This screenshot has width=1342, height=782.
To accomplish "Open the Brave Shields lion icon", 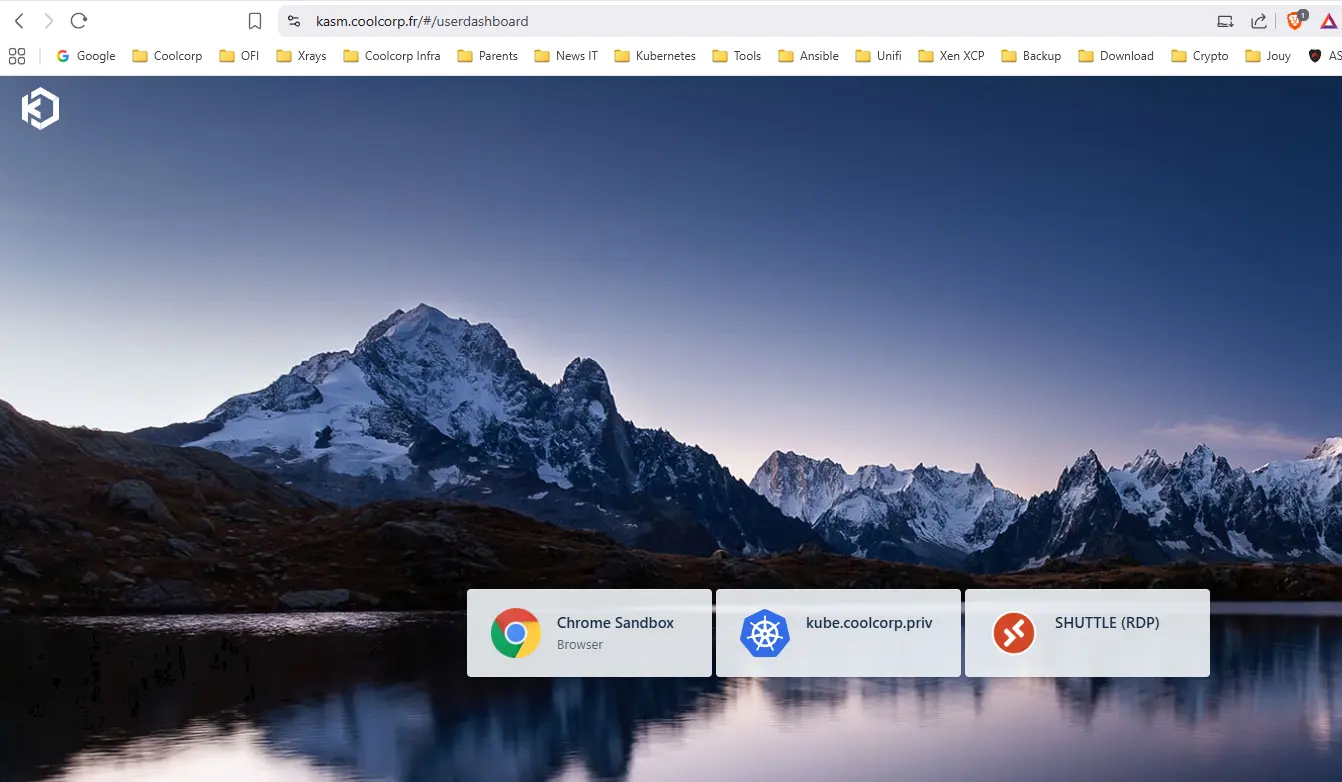I will coord(1295,21).
